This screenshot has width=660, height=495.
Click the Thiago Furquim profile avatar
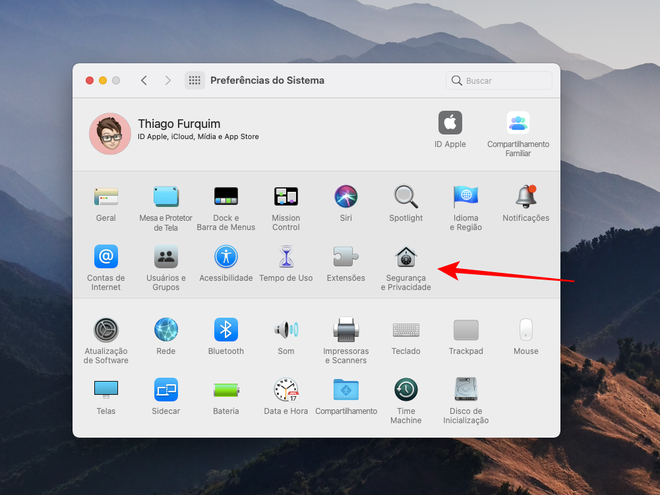110,133
